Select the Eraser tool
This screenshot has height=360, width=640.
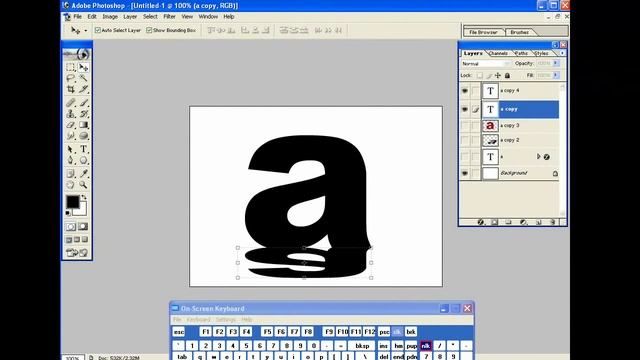(x=71, y=124)
